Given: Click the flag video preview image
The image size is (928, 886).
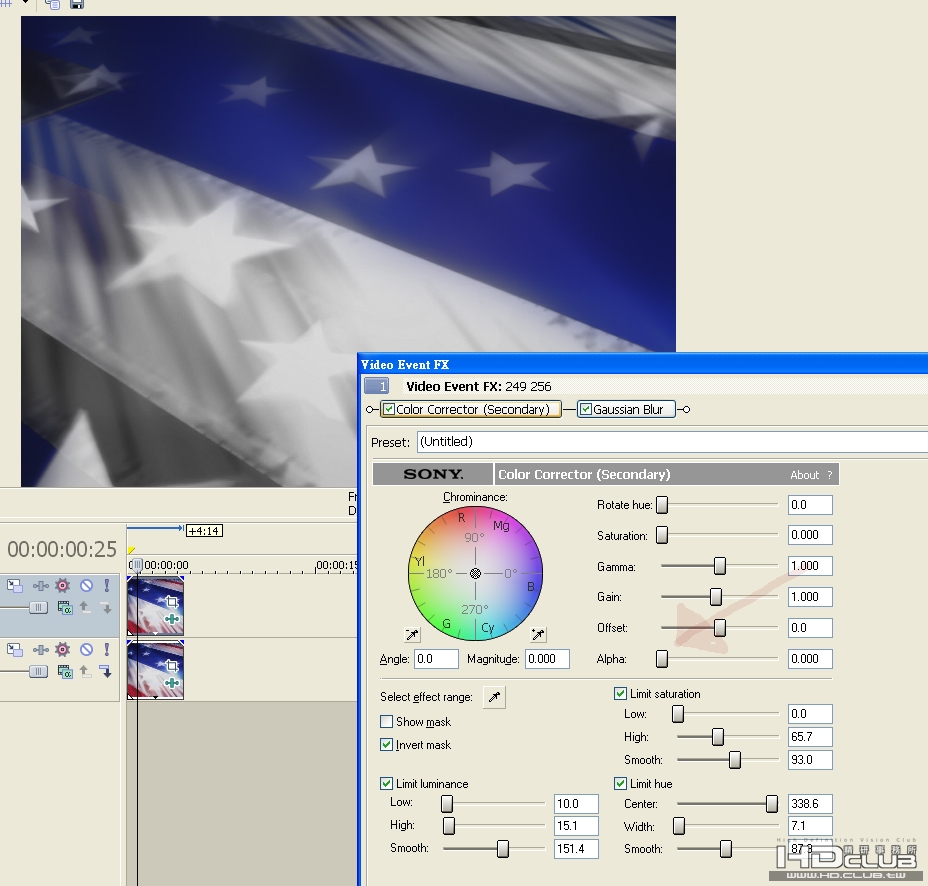Looking at the screenshot, I should coord(349,251).
